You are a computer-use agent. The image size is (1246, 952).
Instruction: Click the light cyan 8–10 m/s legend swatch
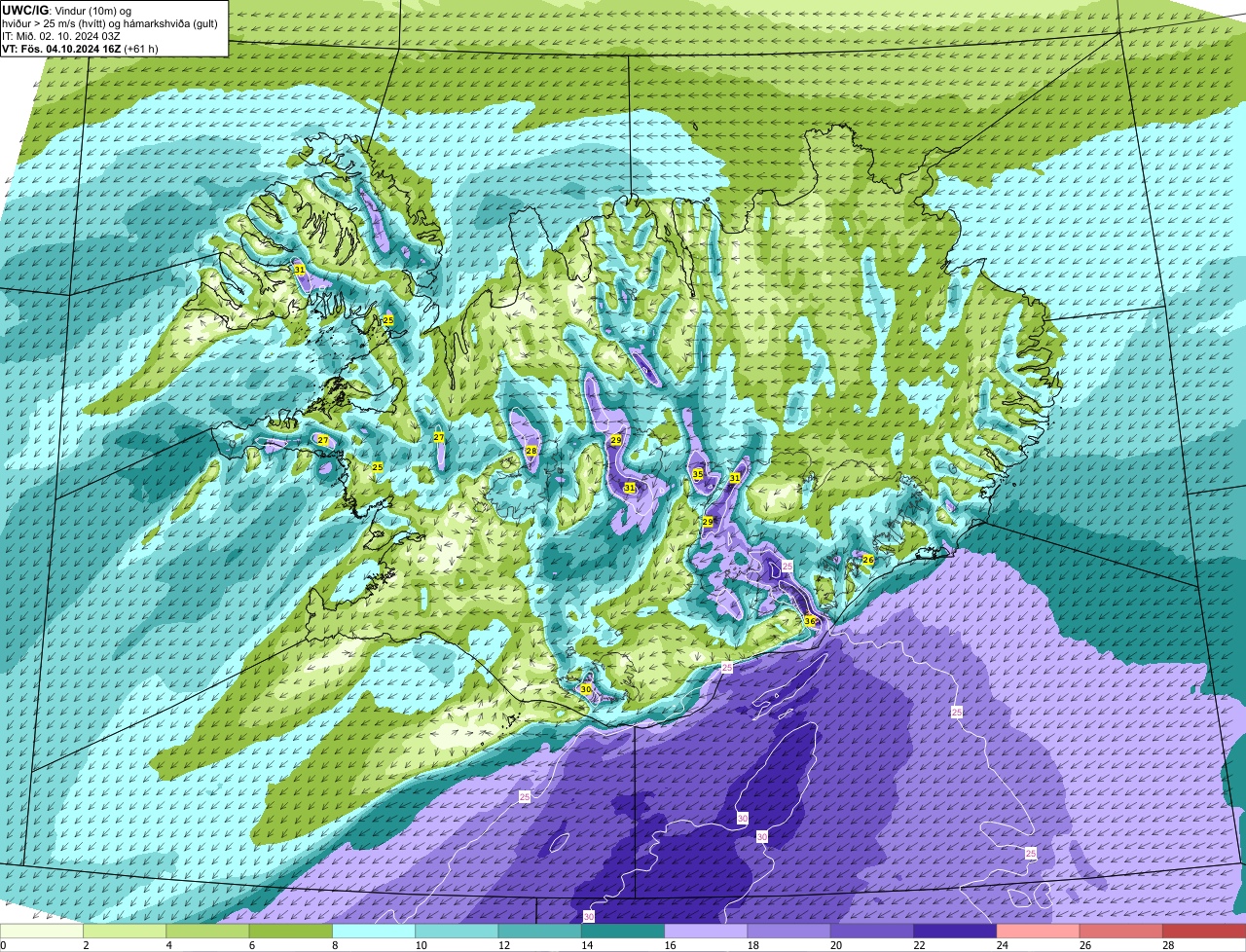tap(374, 932)
